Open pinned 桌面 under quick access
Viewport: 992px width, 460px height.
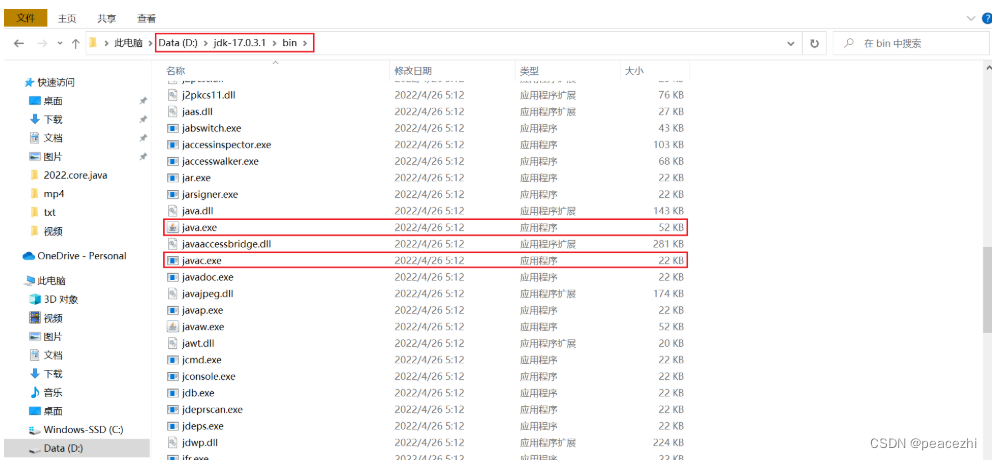pyautogui.click(x=53, y=101)
